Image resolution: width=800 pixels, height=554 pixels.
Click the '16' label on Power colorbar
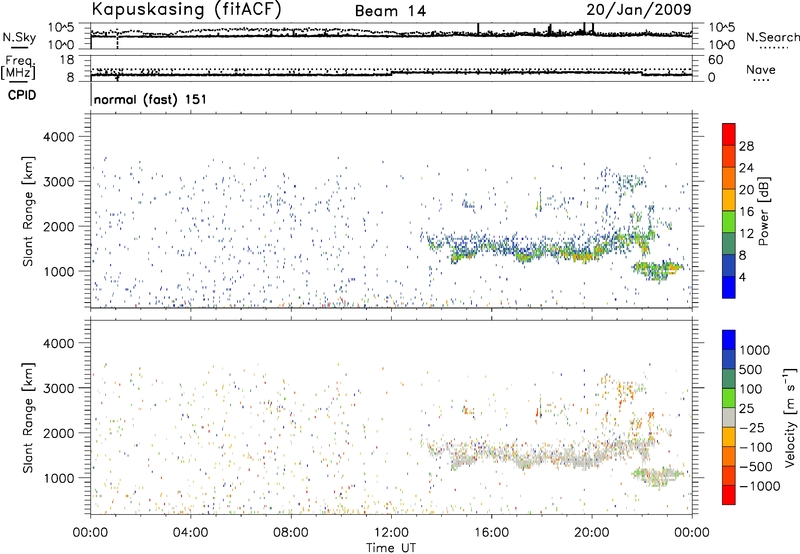pyautogui.click(x=746, y=212)
